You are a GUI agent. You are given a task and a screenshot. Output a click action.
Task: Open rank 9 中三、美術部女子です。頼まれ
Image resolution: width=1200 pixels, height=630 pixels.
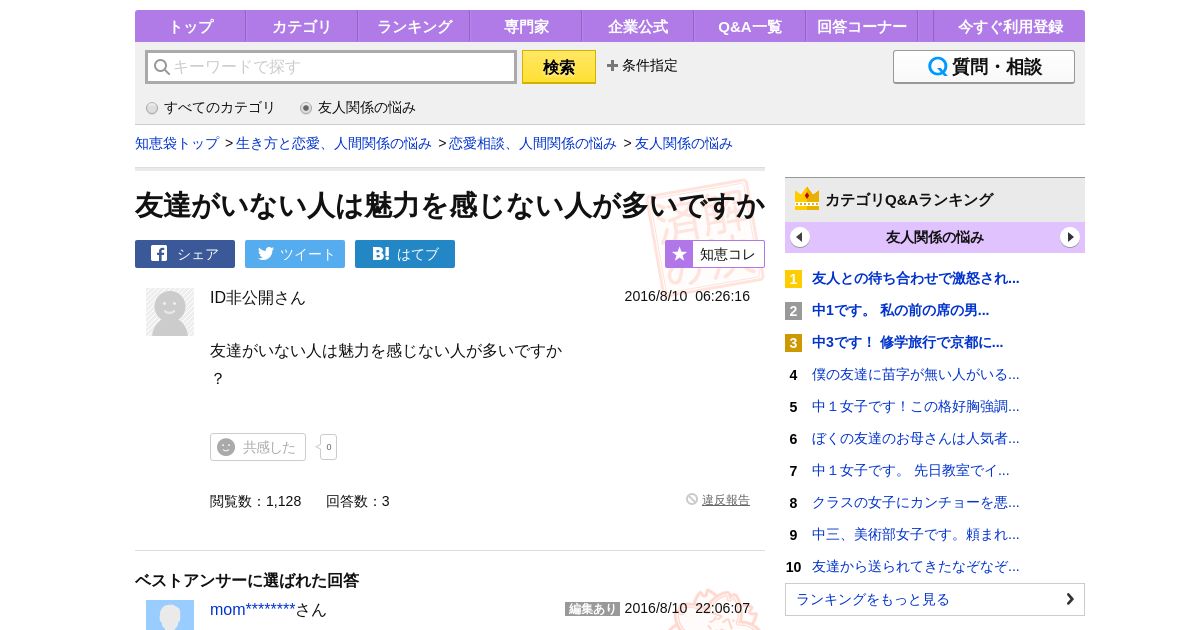916,535
